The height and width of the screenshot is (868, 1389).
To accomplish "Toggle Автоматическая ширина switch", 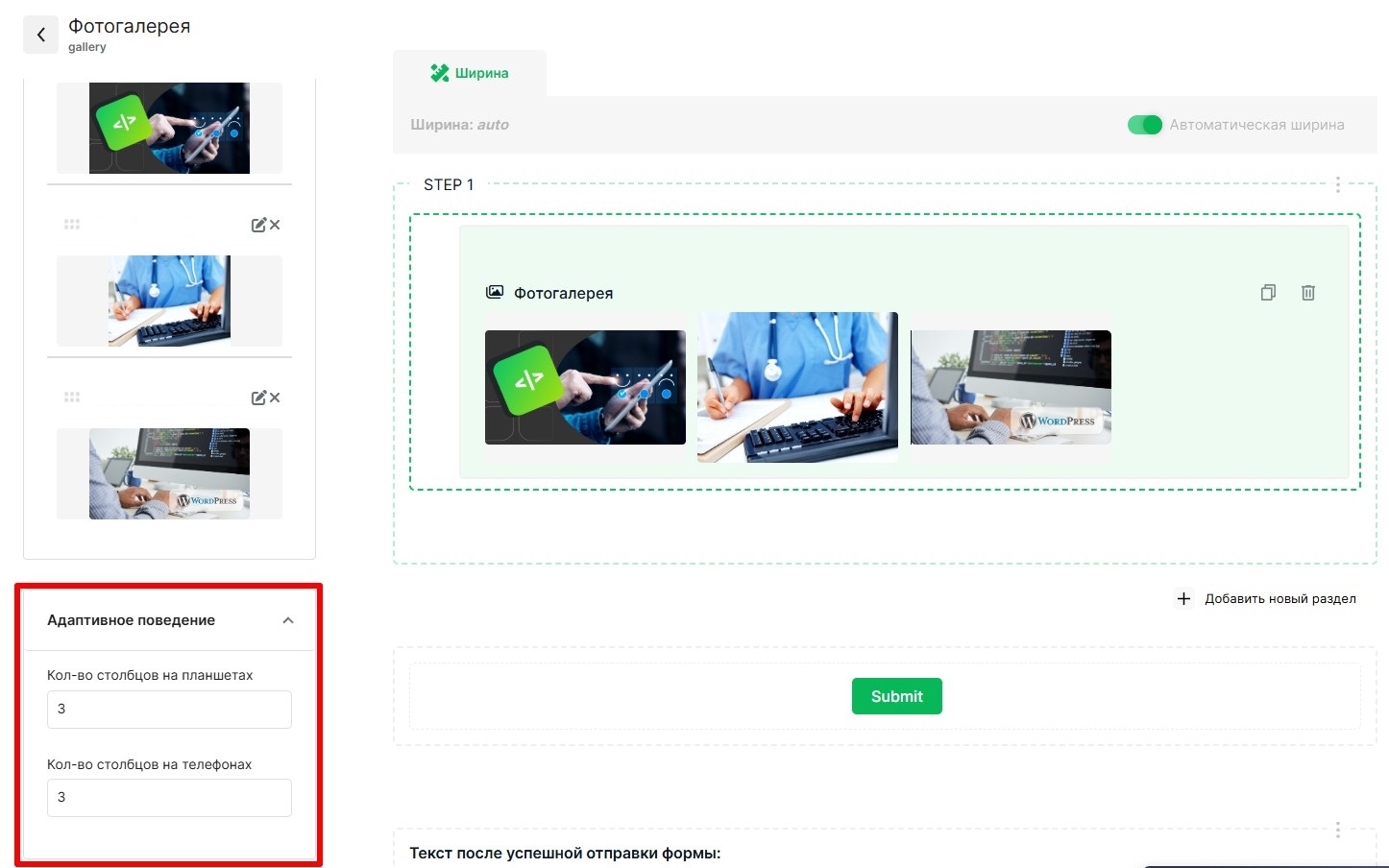I will [x=1144, y=125].
